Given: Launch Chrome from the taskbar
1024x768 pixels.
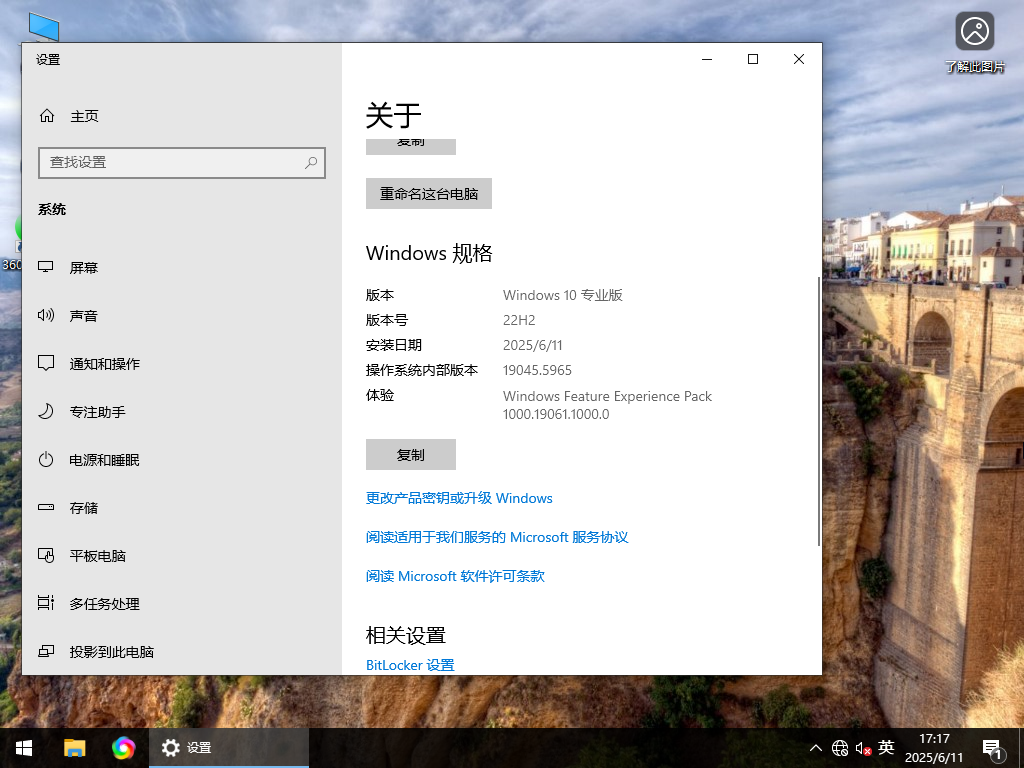Looking at the screenshot, I should (124, 747).
